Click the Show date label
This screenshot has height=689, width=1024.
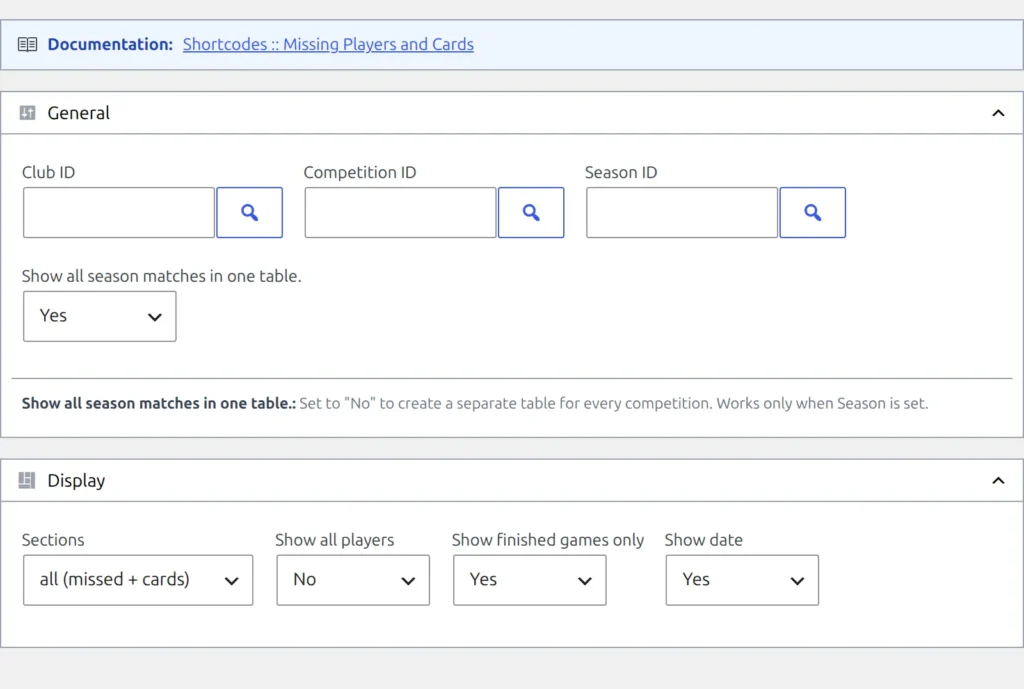click(703, 540)
